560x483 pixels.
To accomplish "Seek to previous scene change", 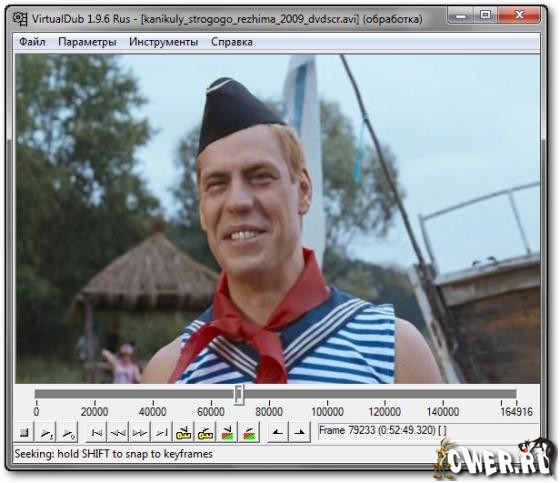I will pyautogui.click(x=227, y=433).
